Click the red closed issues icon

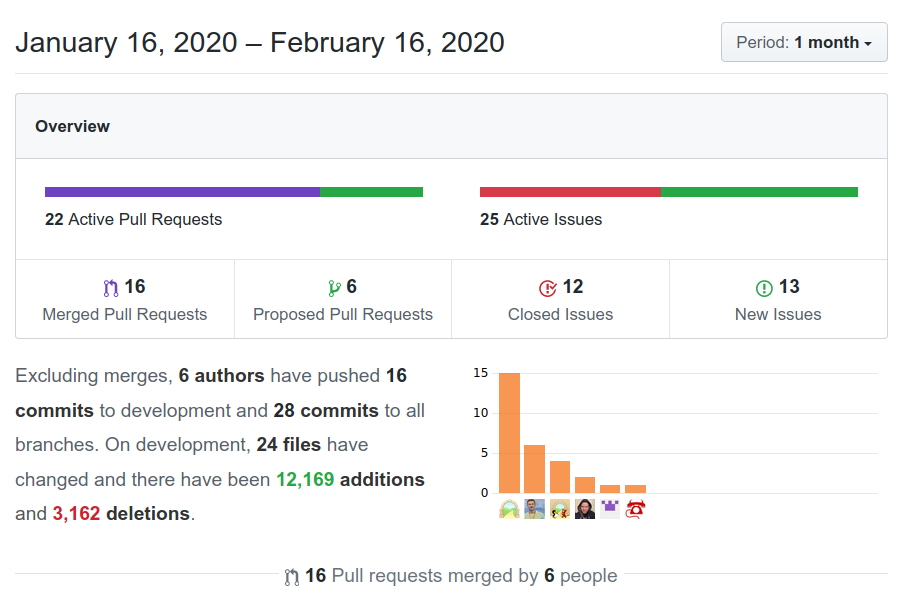(x=548, y=288)
